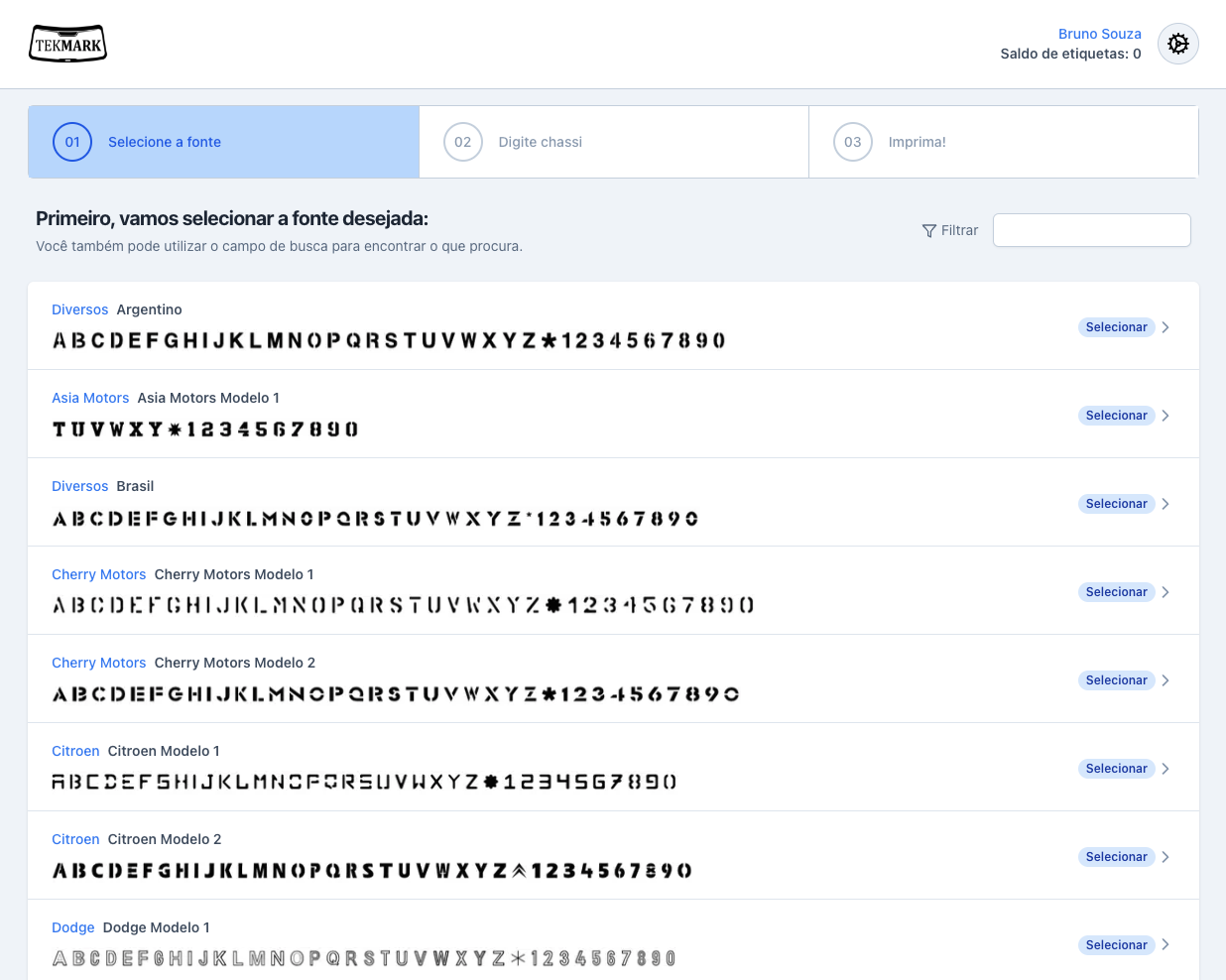Click the Argentino font sample preview
Image resolution: width=1226 pixels, height=980 pixels.
click(389, 341)
